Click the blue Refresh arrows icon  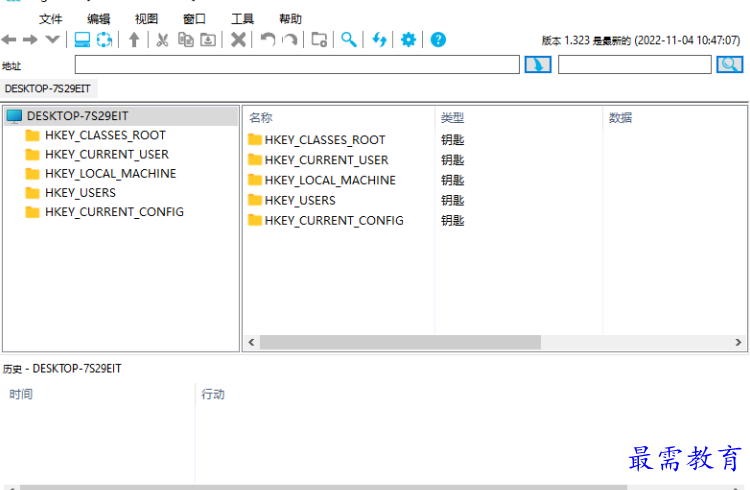[x=379, y=40]
